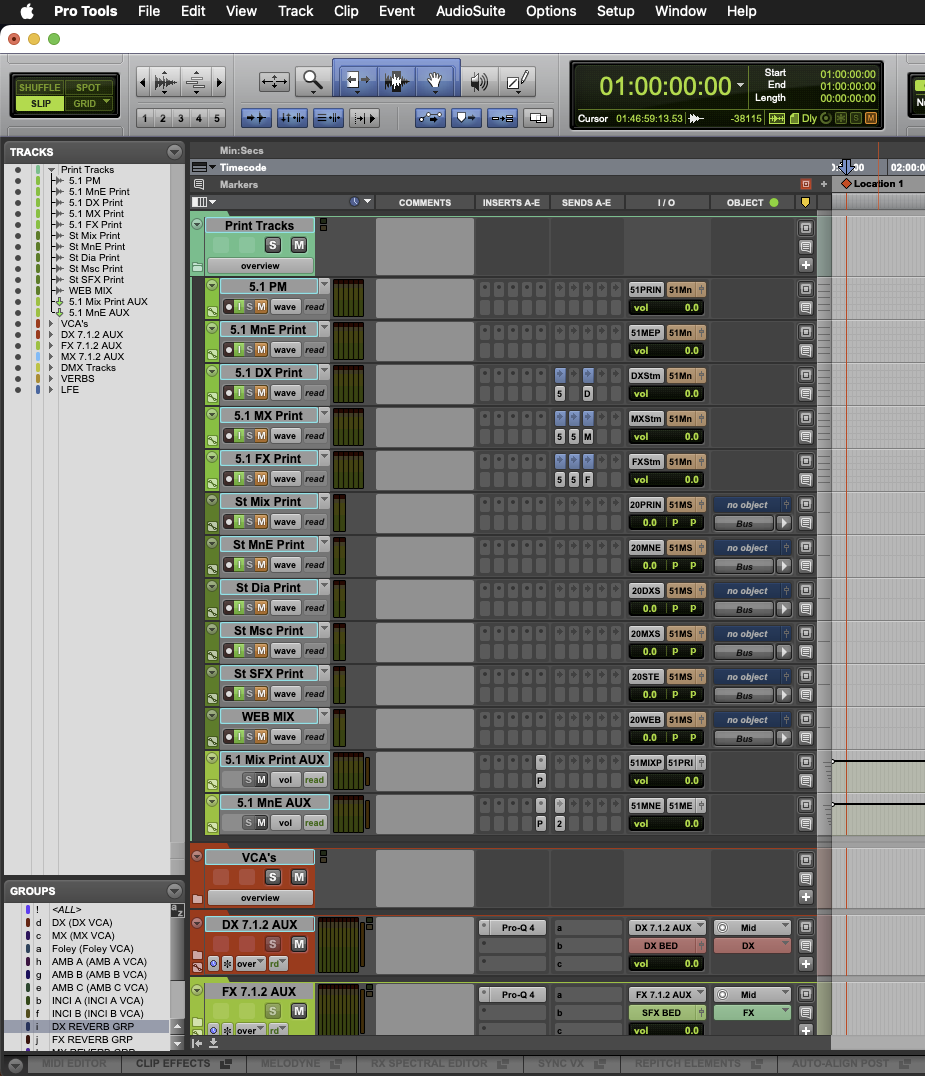
Task: Toggle Link Track and Edit Selection icon
Action: pyautogui.click(x=328, y=118)
